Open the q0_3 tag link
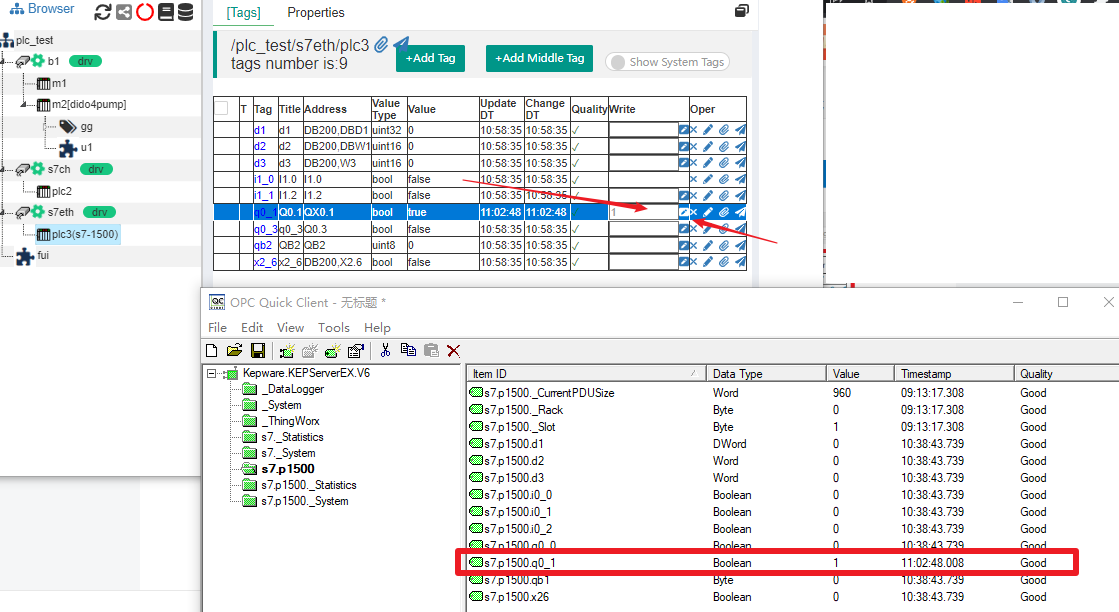This screenshot has width=1119, height=612. (264, 229)
